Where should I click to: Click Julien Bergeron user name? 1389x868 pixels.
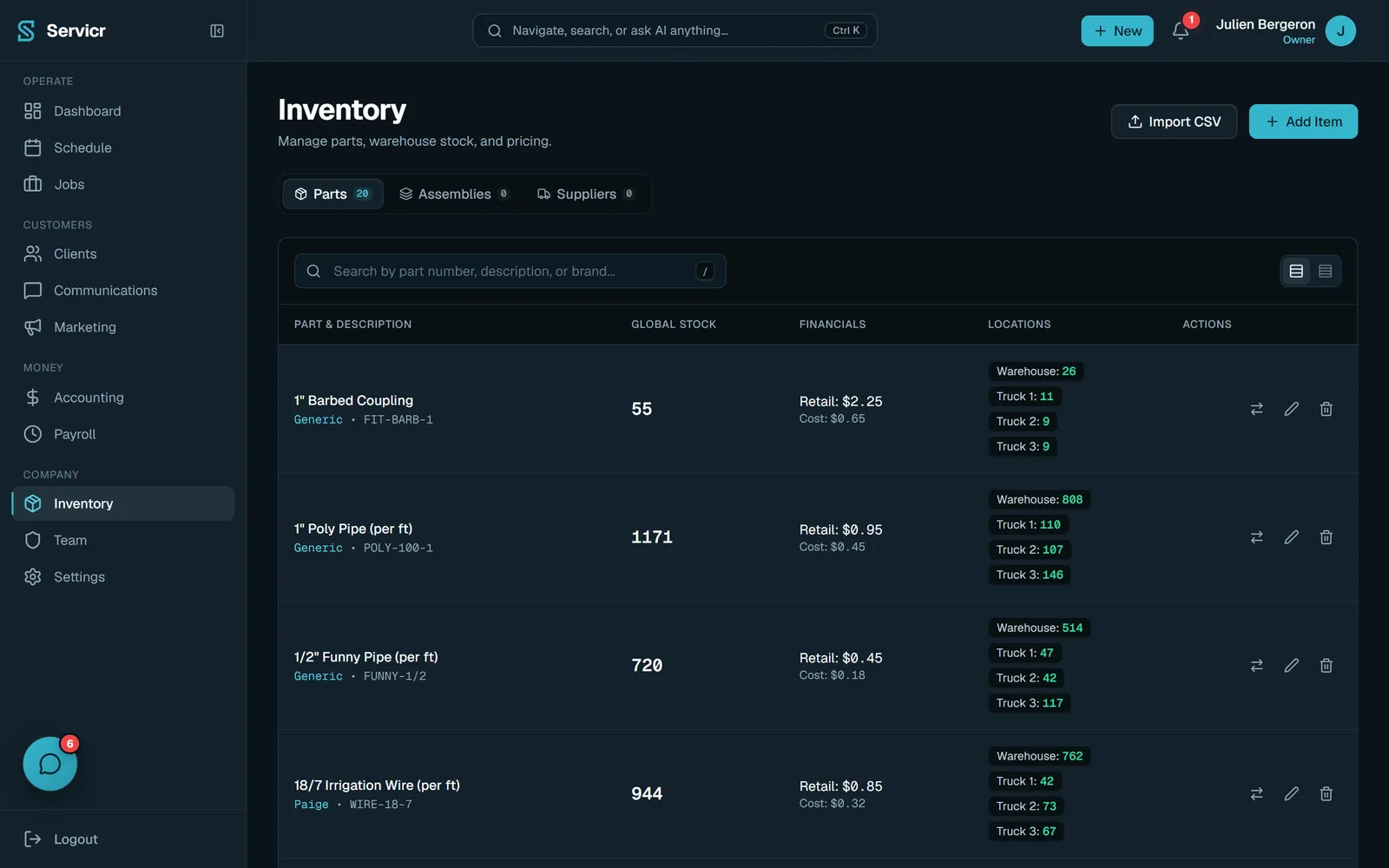point(1265,24)
